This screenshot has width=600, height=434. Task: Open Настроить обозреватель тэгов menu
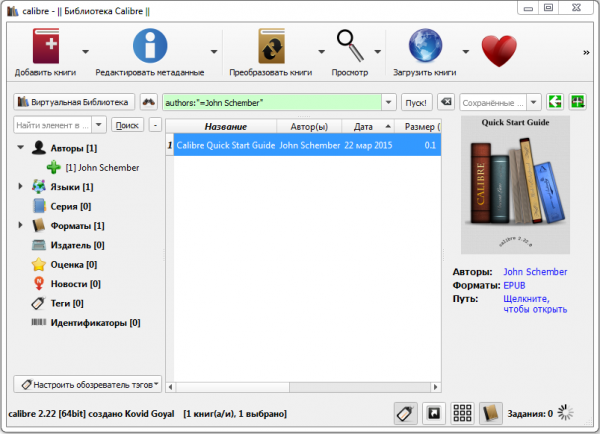pyautogui.click(x=88, y=384)
